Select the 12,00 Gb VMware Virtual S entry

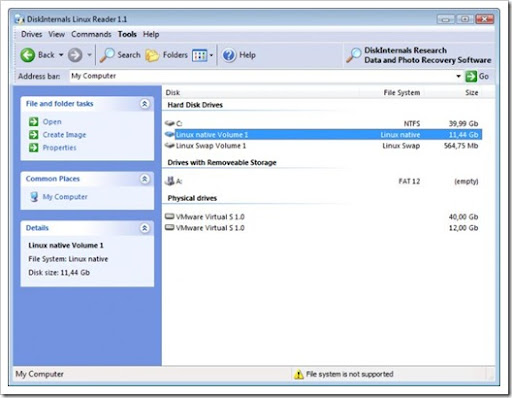point(210,228)
